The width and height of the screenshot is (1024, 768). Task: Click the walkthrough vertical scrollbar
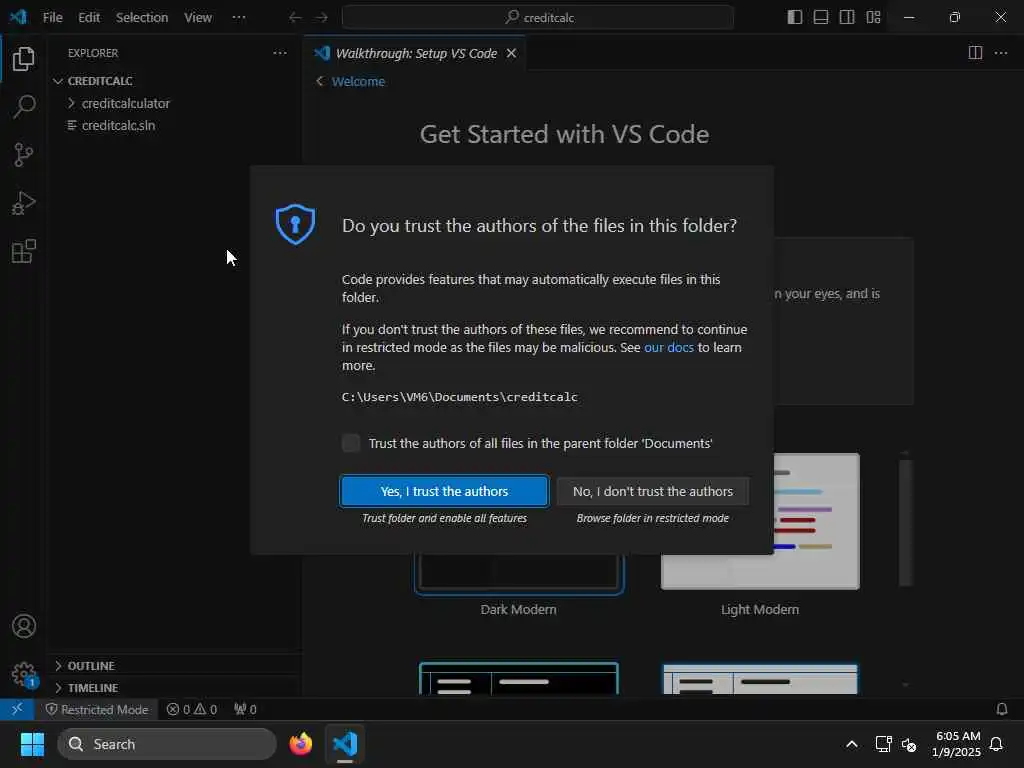point(904,522)
